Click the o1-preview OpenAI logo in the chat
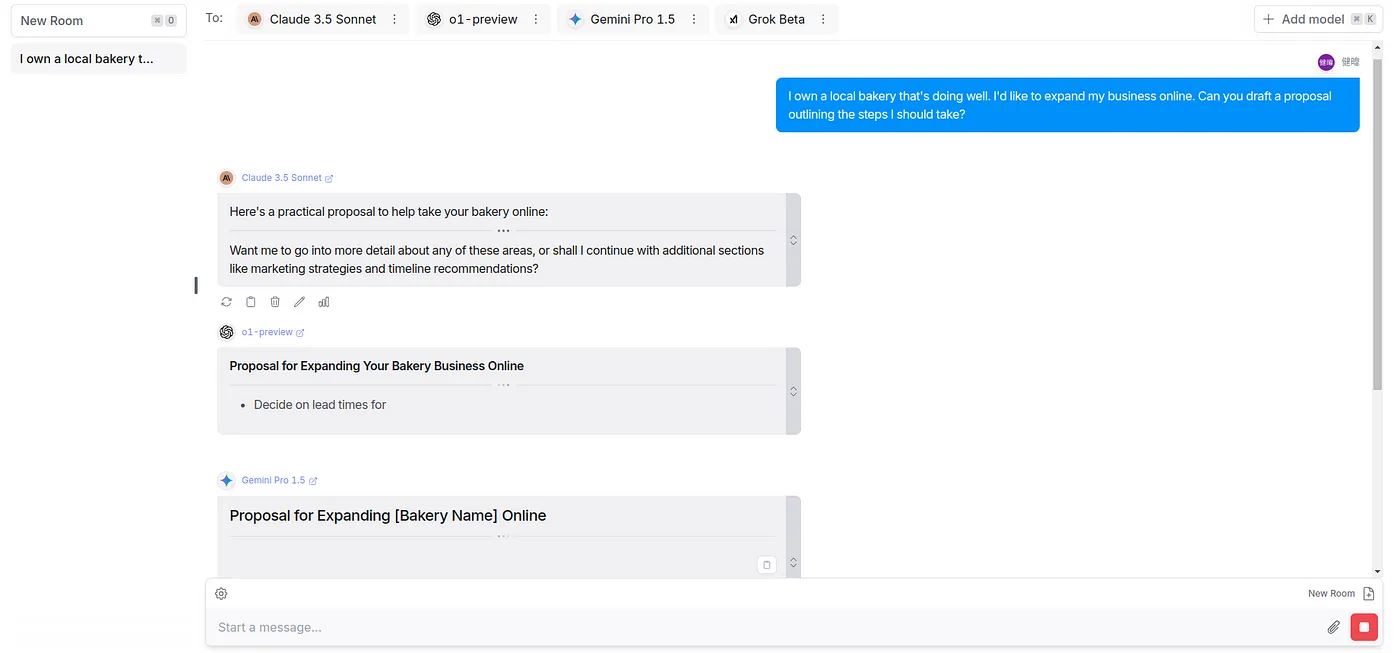 [226, 332]
